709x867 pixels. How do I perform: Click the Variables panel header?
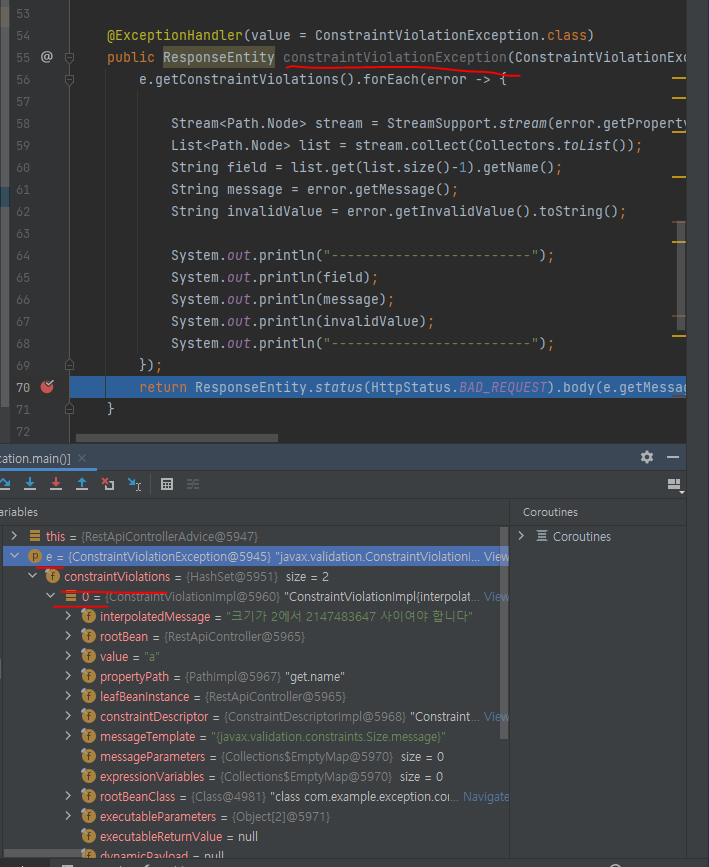(x=19, y=512)
